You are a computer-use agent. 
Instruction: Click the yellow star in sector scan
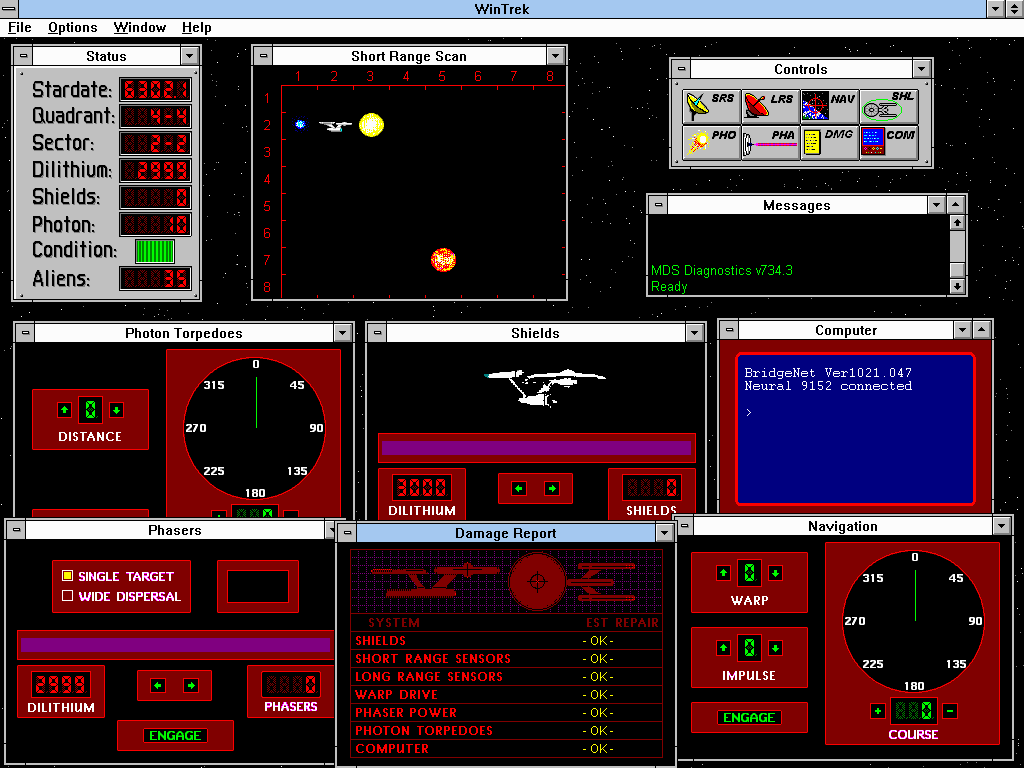pos(372,125)
